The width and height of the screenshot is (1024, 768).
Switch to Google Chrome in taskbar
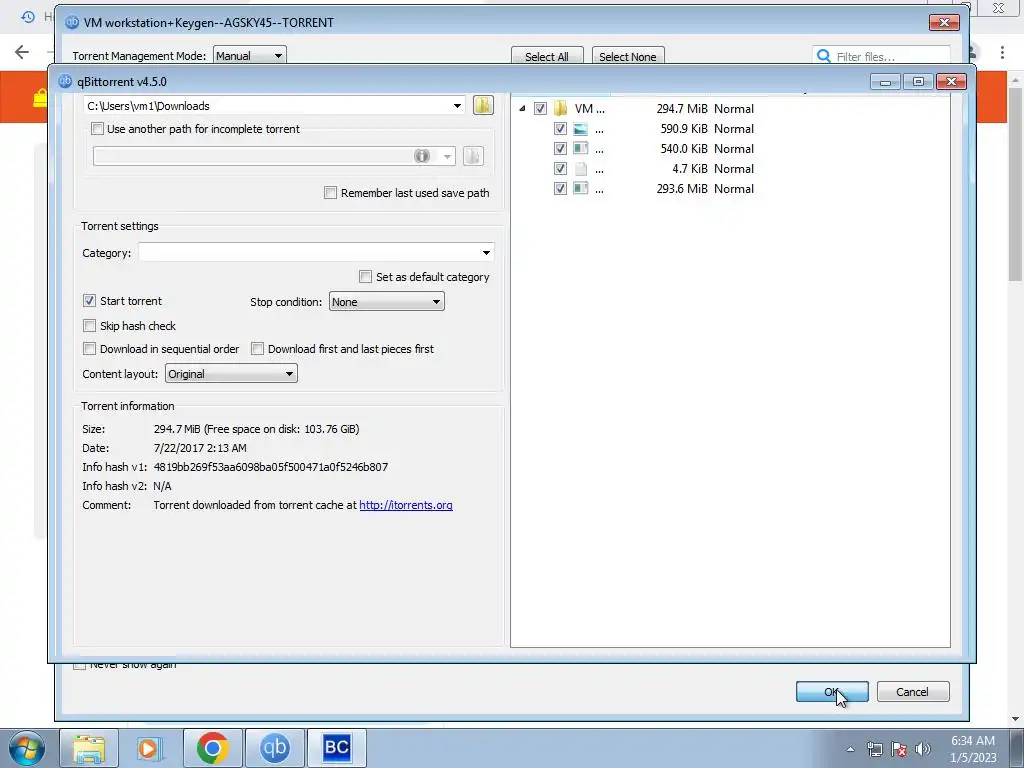point(212,748)
